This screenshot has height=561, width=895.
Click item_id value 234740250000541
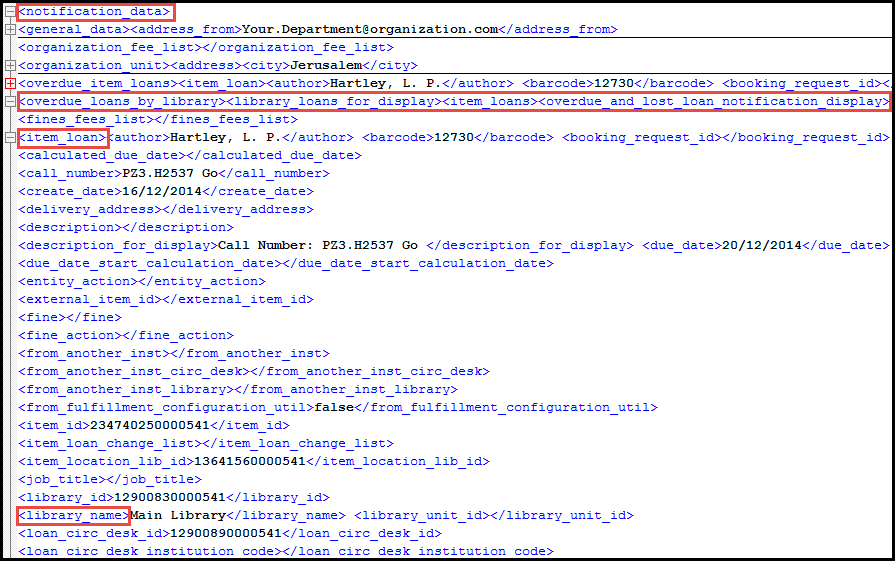[150, 425]
